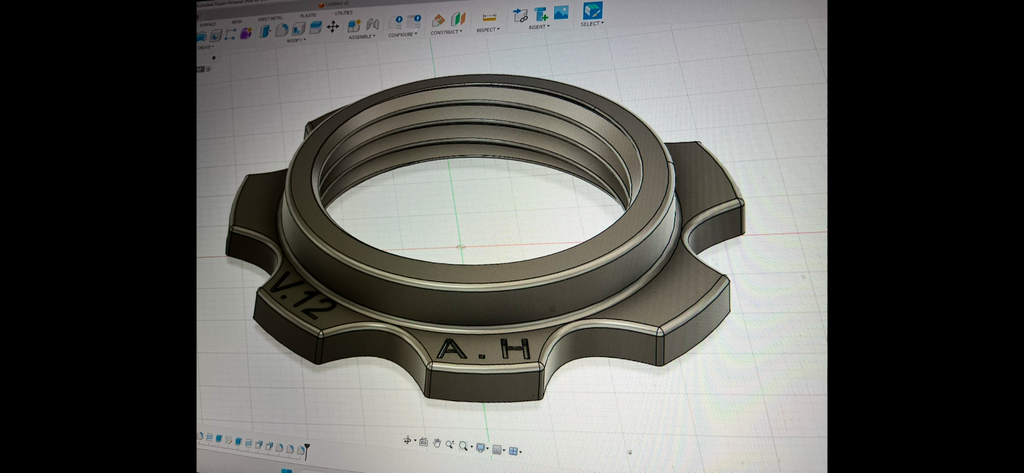Open Display Settings monitor icon

pos(480,448)
